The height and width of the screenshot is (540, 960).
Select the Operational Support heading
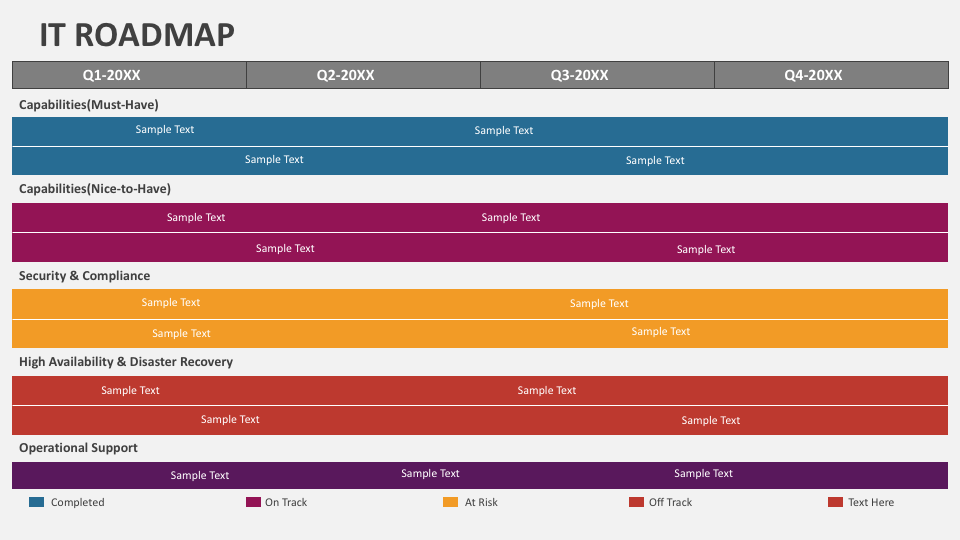(78, 448)
